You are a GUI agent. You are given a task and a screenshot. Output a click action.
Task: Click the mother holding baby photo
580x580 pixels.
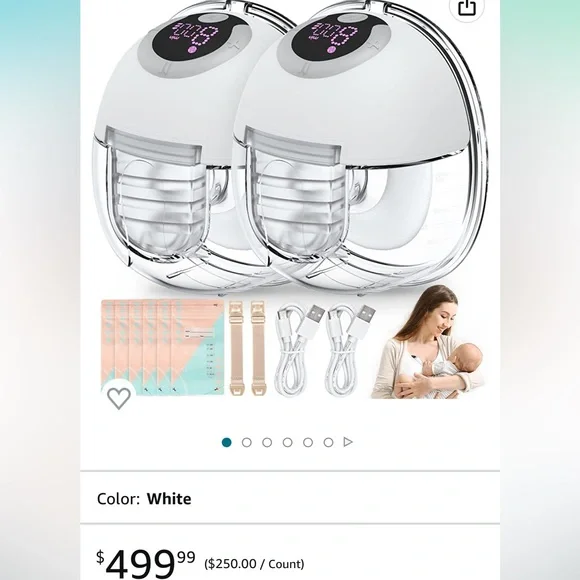(x=427, y=342)
